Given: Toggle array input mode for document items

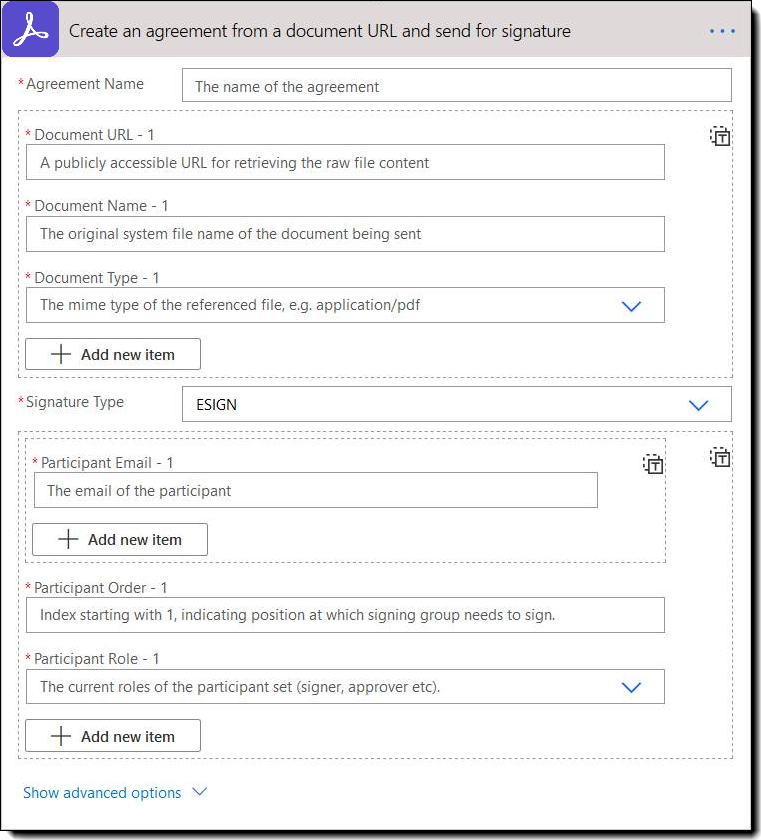Looking at the screenshot, I should click(x=720, y=137).
